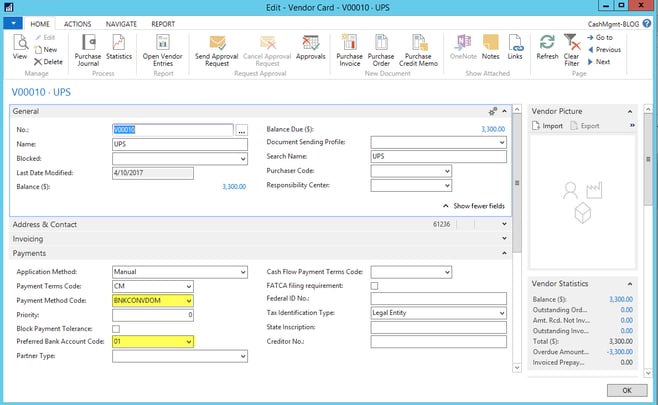
Task: Switch to the HOME ribbon tab
Action: (x=40, y=24)
